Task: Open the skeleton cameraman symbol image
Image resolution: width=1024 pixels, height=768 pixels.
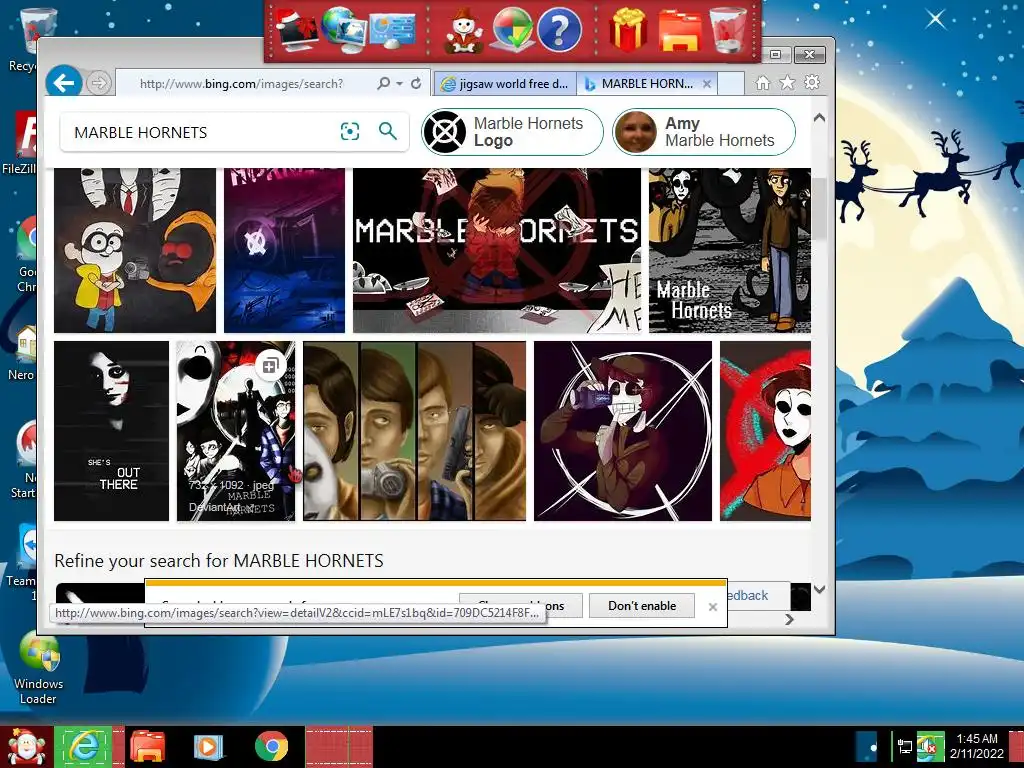Action: pyautogui.click(x=623, y=431)
